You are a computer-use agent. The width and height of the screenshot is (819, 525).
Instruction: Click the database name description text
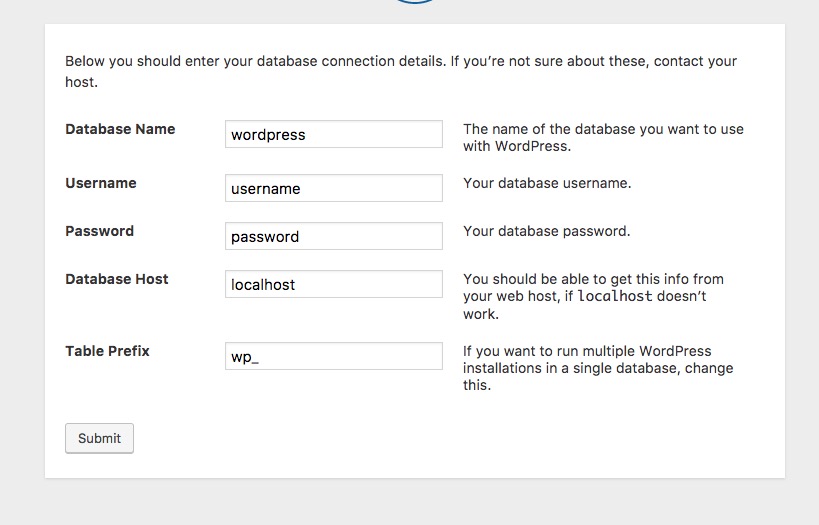click(x=603, y=137)
